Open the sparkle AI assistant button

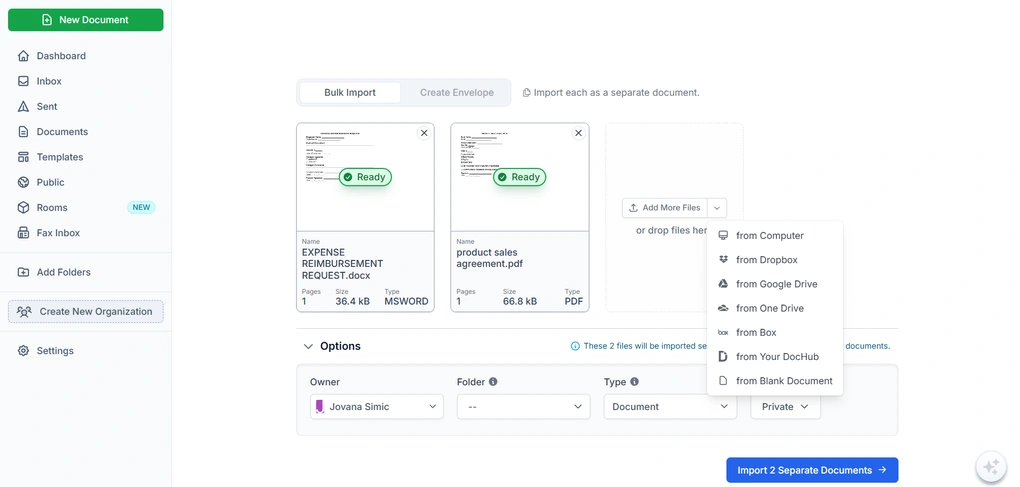click(x=991, y=466)
